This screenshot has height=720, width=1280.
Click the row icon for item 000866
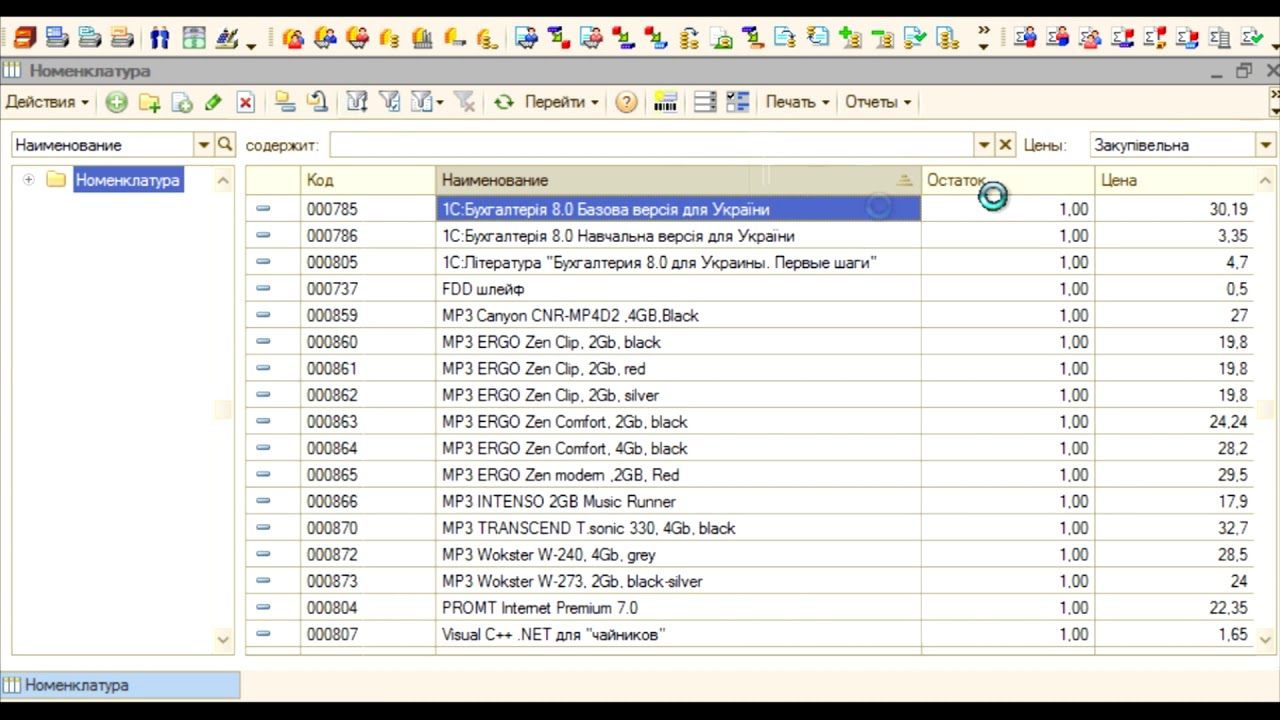[x=263, y=501]
